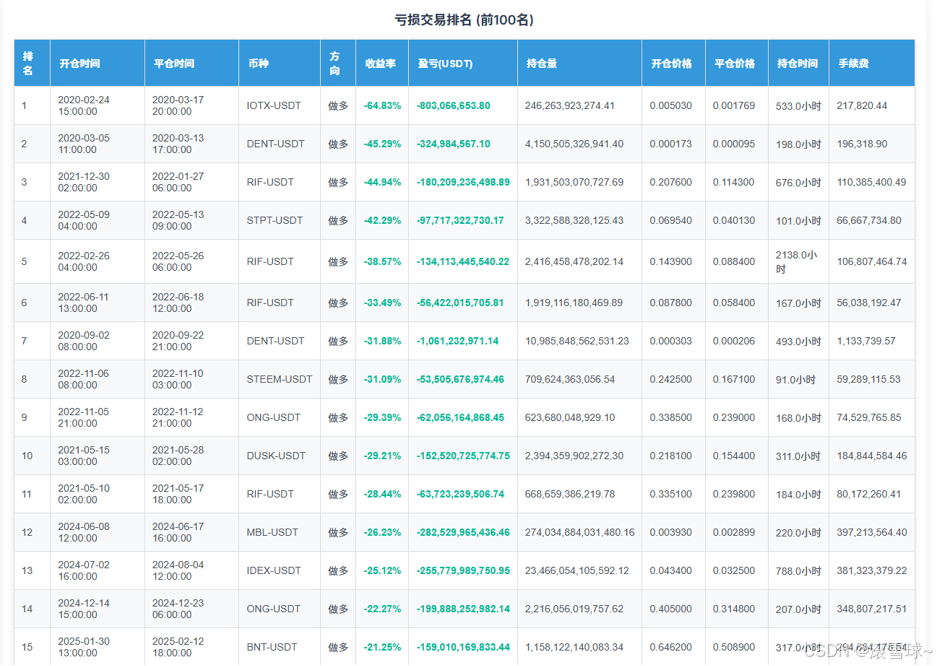The height and width of the screenshot is (666, 937).
Task: Click the 开仓价格 column header
Action: click(673, 63)
